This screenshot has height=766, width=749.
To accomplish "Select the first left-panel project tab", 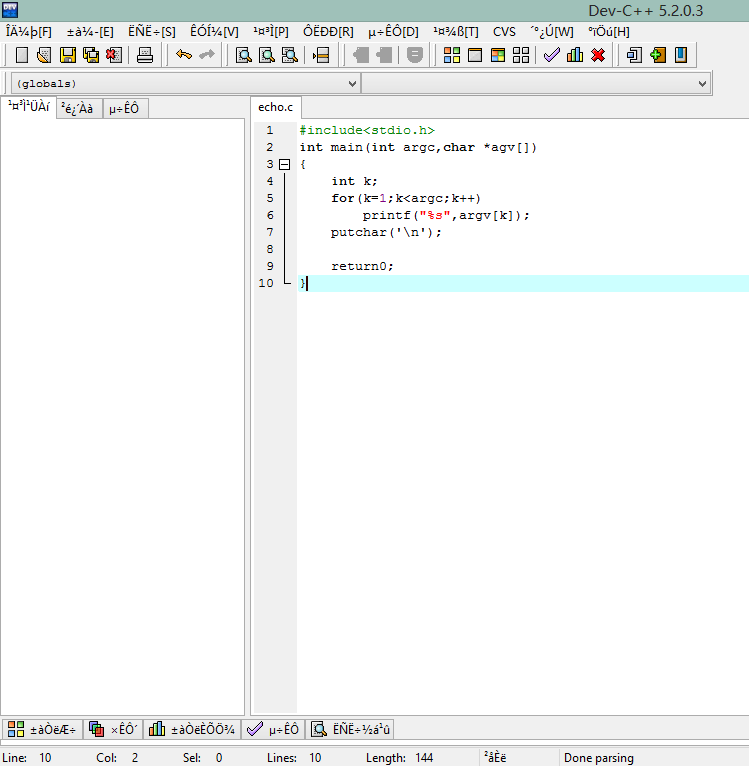I will click(x=29, y=107).
